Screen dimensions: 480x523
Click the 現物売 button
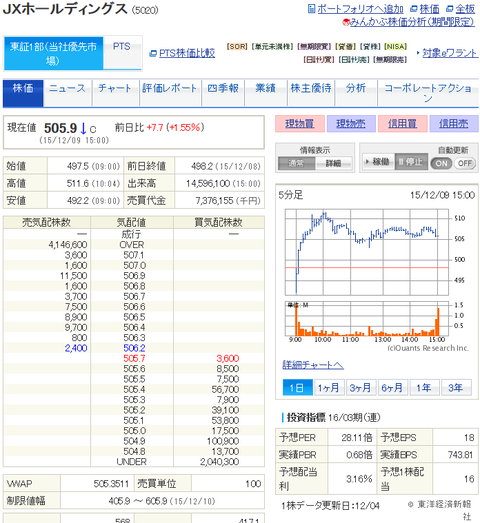click(x=351, y=124)
